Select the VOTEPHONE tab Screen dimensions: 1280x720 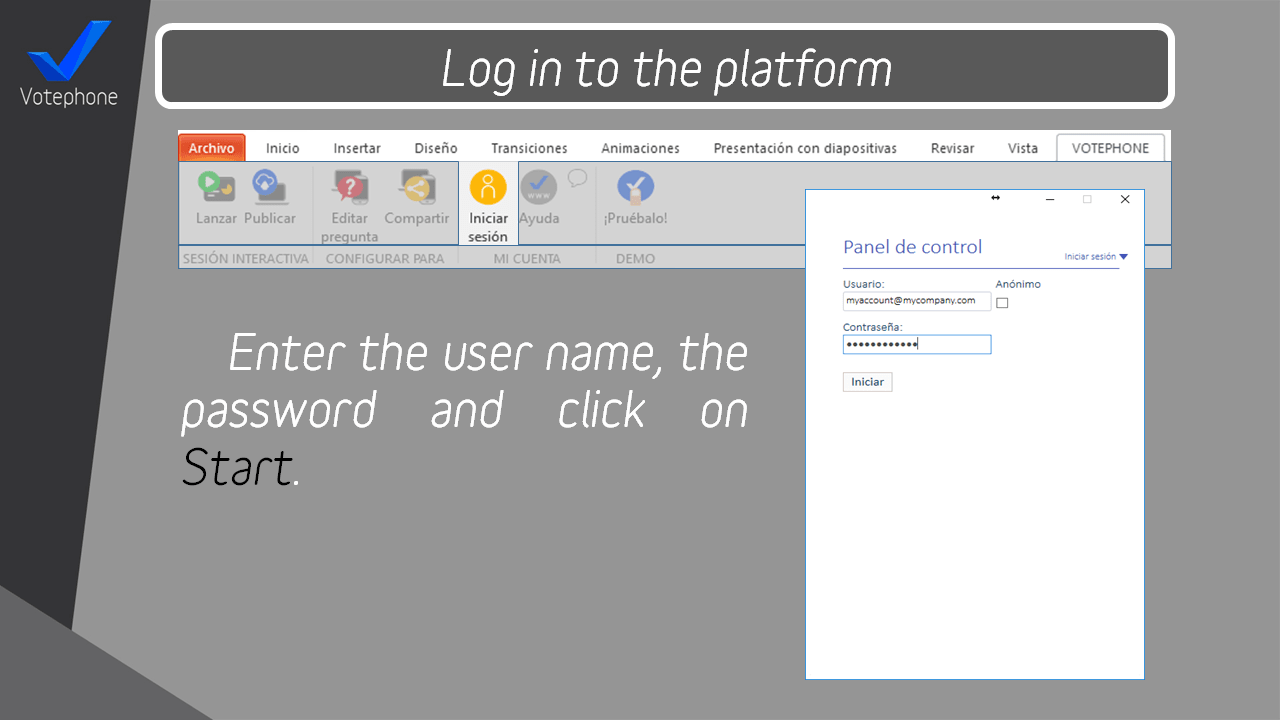click(1111, 148)
